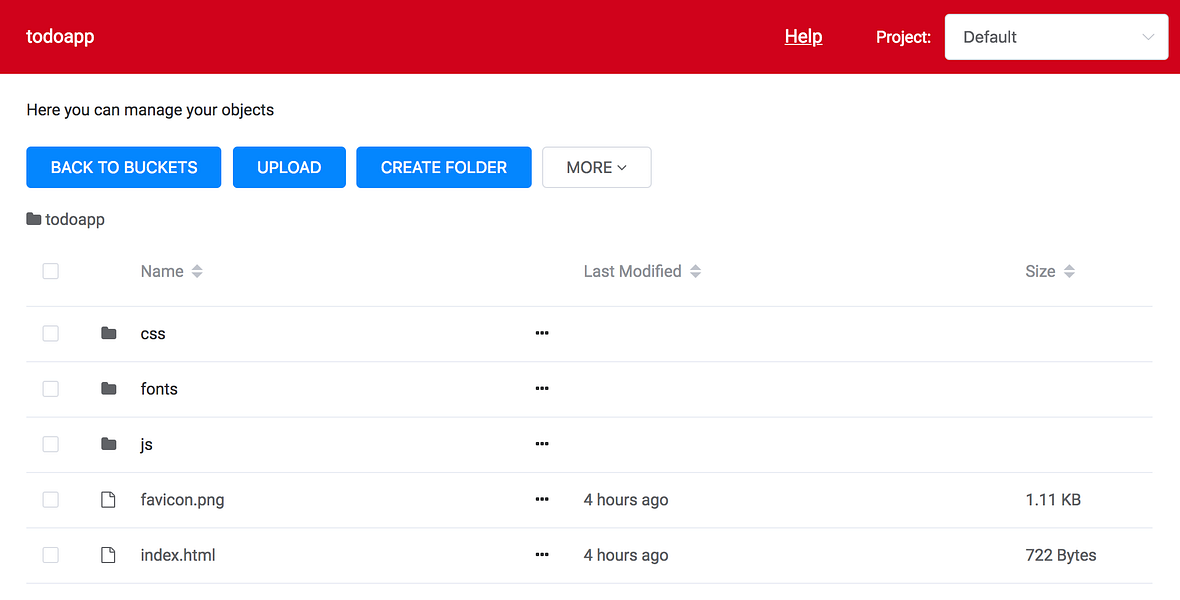Open the Project Default dropdown
Image resolution: width=1180 pixels, height=600 pixels.
(x=1057, y=37)
